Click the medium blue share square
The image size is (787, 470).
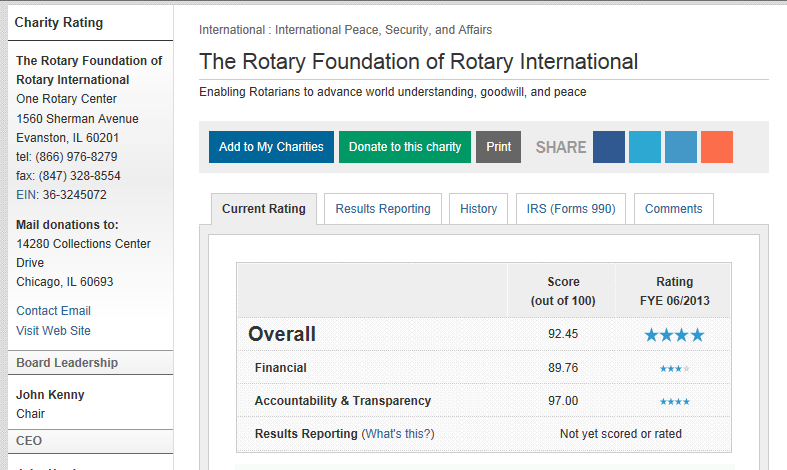[x=681, y=147]
